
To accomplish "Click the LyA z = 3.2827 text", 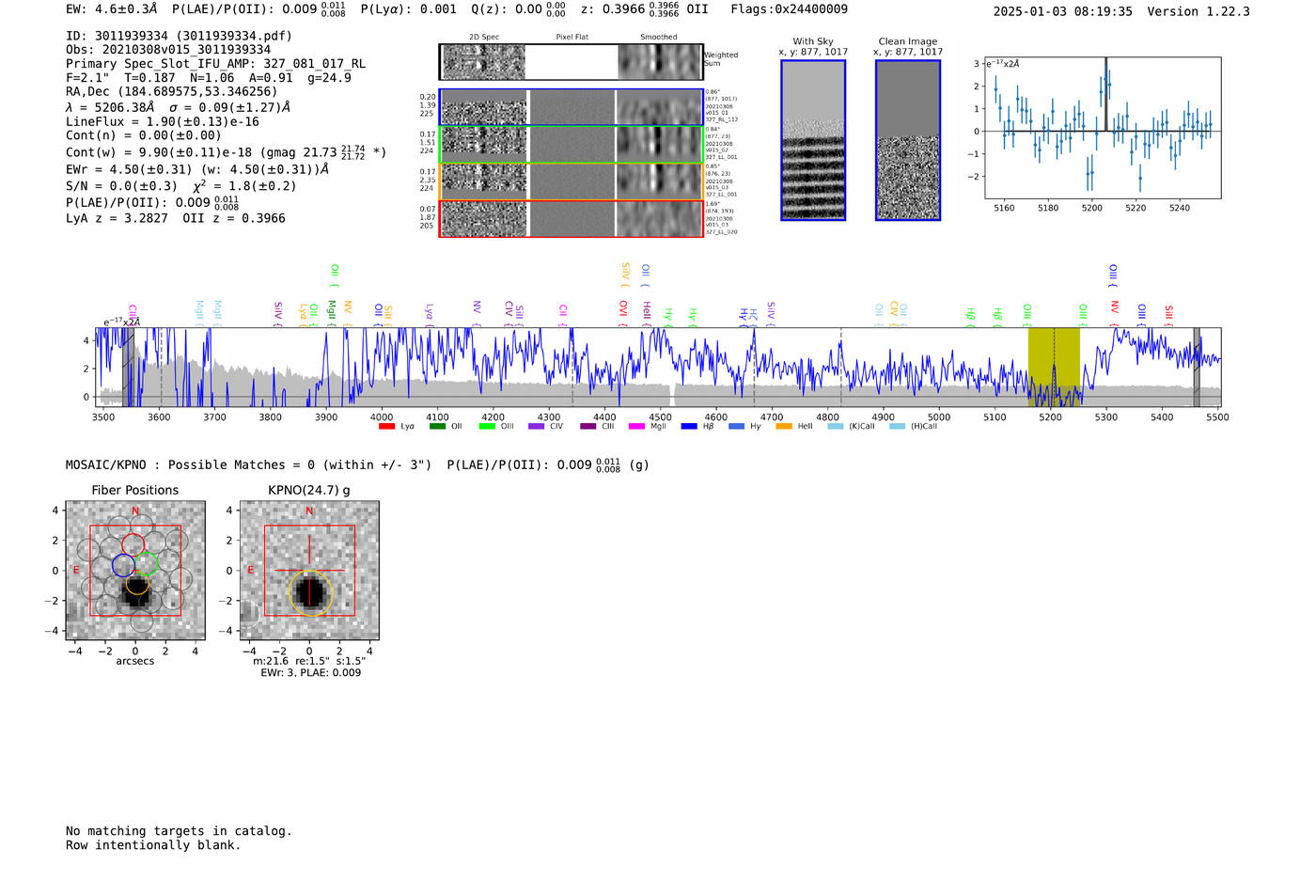I will (x=117, y=218).
